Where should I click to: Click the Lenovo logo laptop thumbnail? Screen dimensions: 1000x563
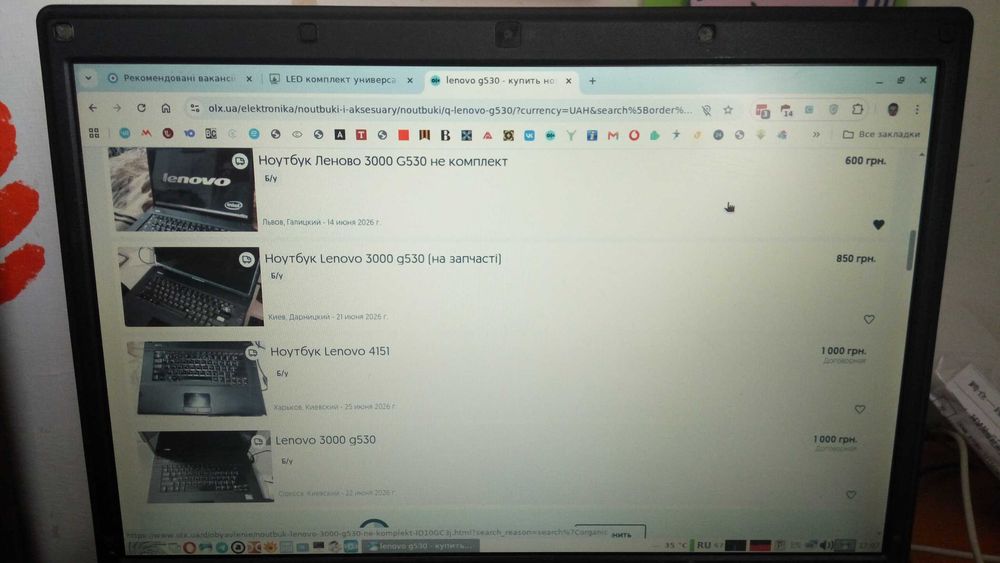(183, 189)
